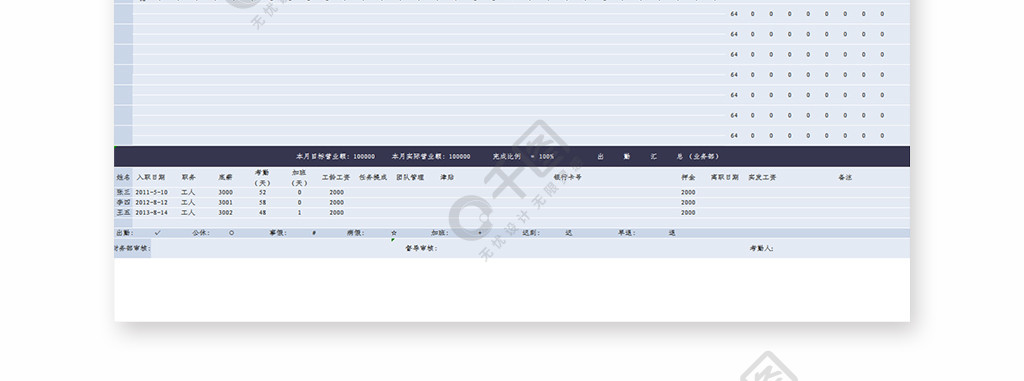This screenshot has width=1024, height=381.
Task: Select attendance days value 58
Action: [x=263, y=203]
